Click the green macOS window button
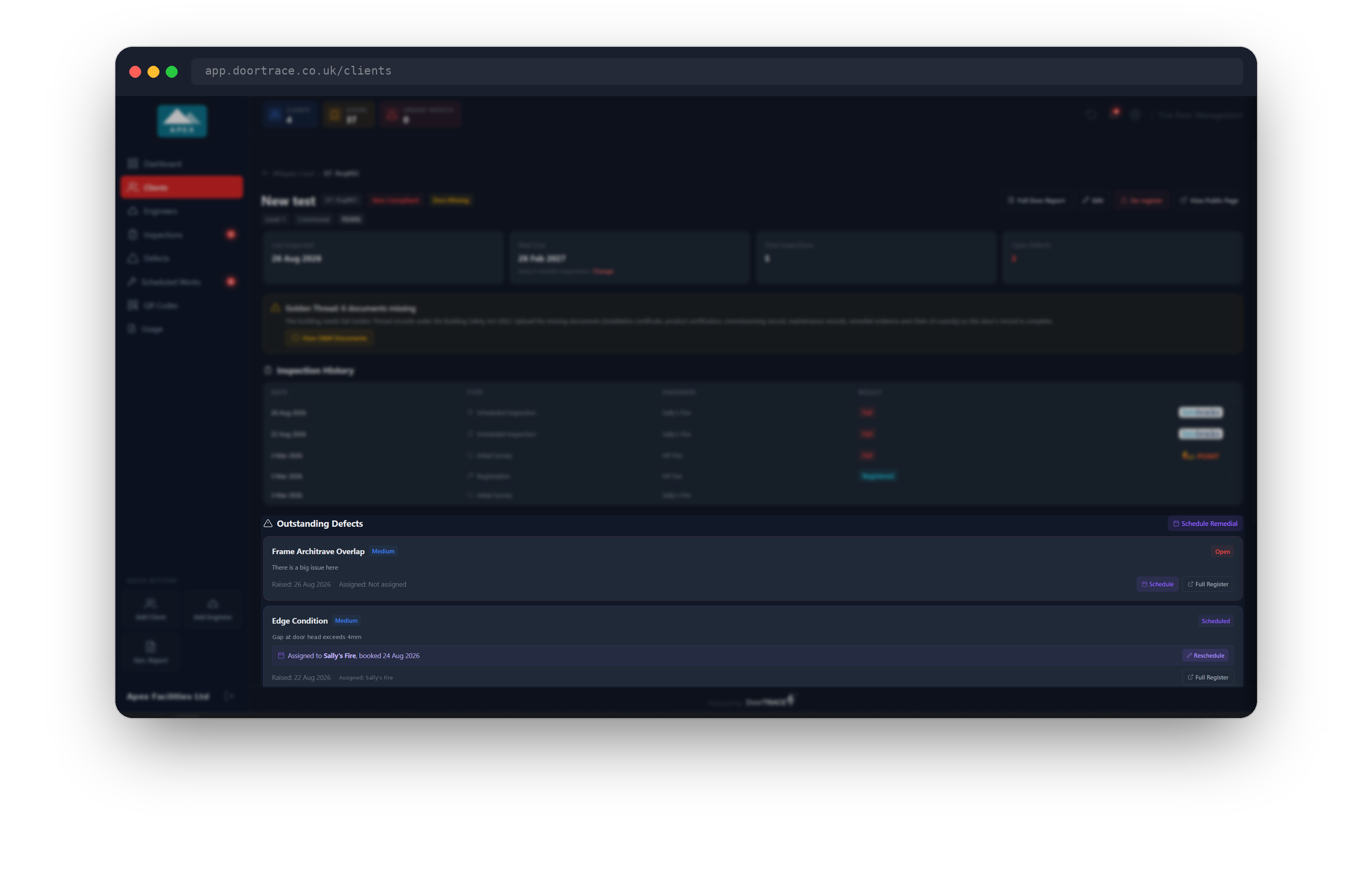The height and width of the screenshot is (883, 1372). pyautogui.click(x=172, y=72)
